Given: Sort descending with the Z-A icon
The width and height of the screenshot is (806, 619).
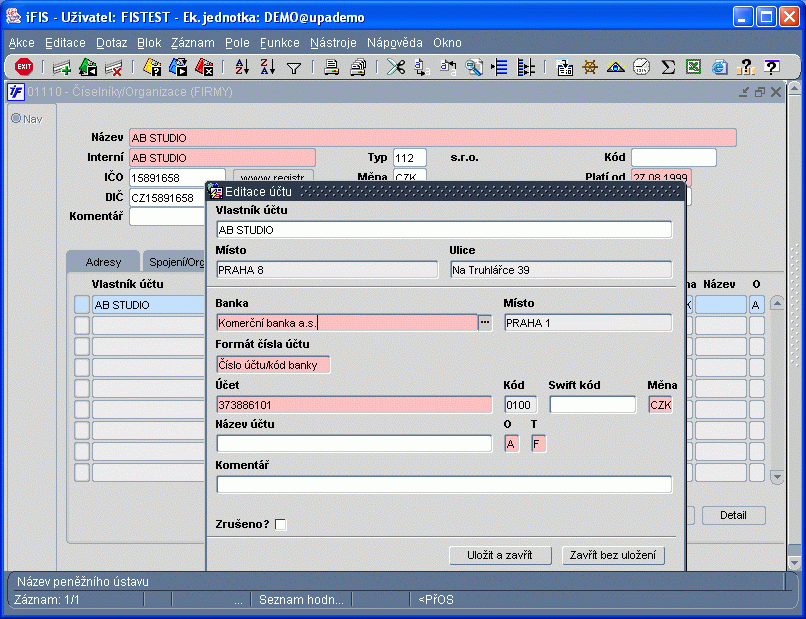Looking at the screenshot, I should click(x=267, y=67).
